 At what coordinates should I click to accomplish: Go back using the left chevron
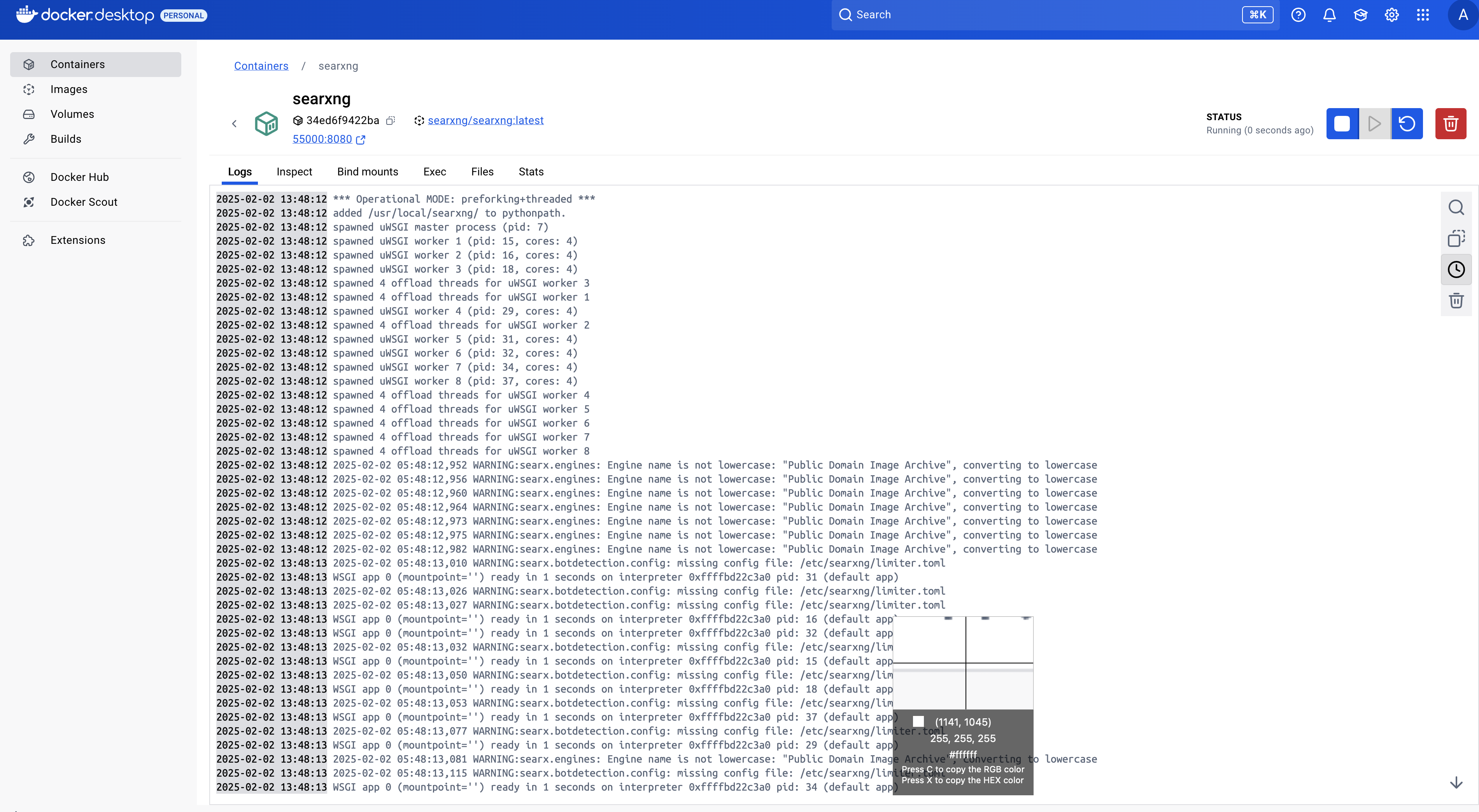pyautogui.click(x=234, y=123)
